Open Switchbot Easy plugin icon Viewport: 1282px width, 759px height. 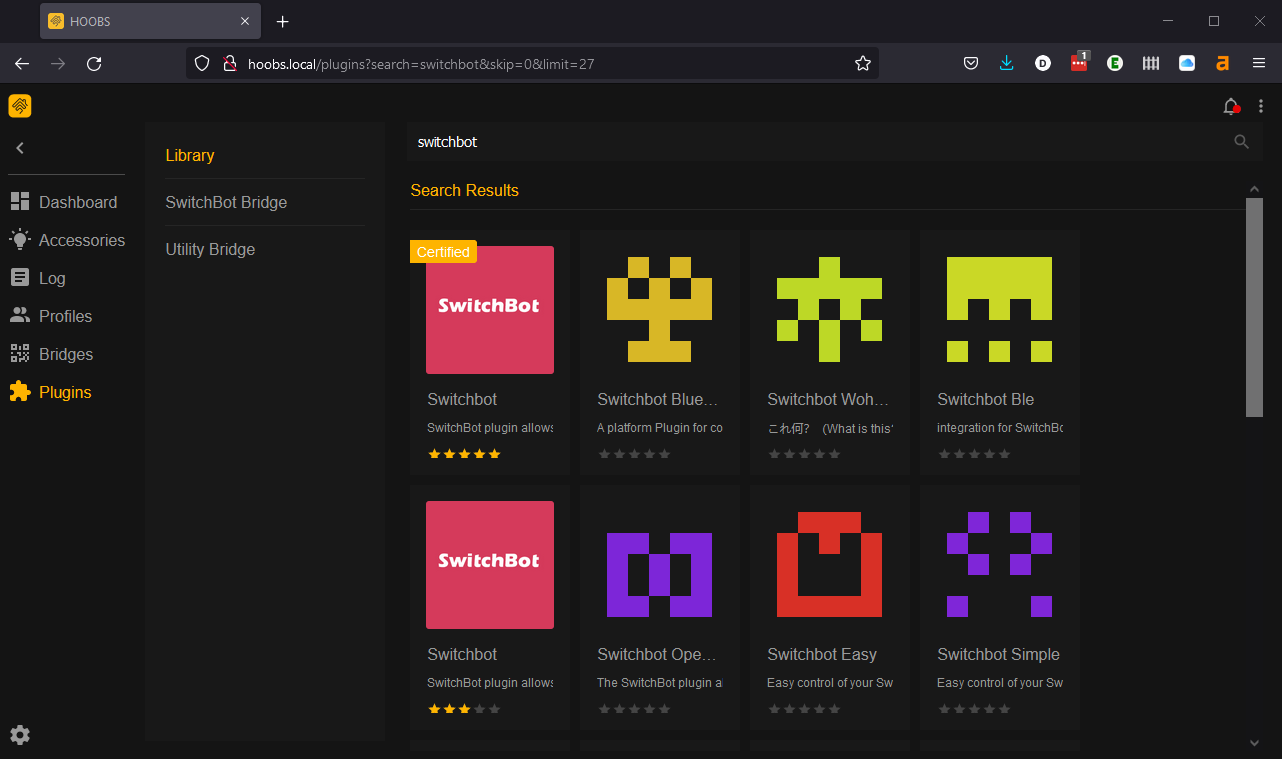[x=830, y=565]
